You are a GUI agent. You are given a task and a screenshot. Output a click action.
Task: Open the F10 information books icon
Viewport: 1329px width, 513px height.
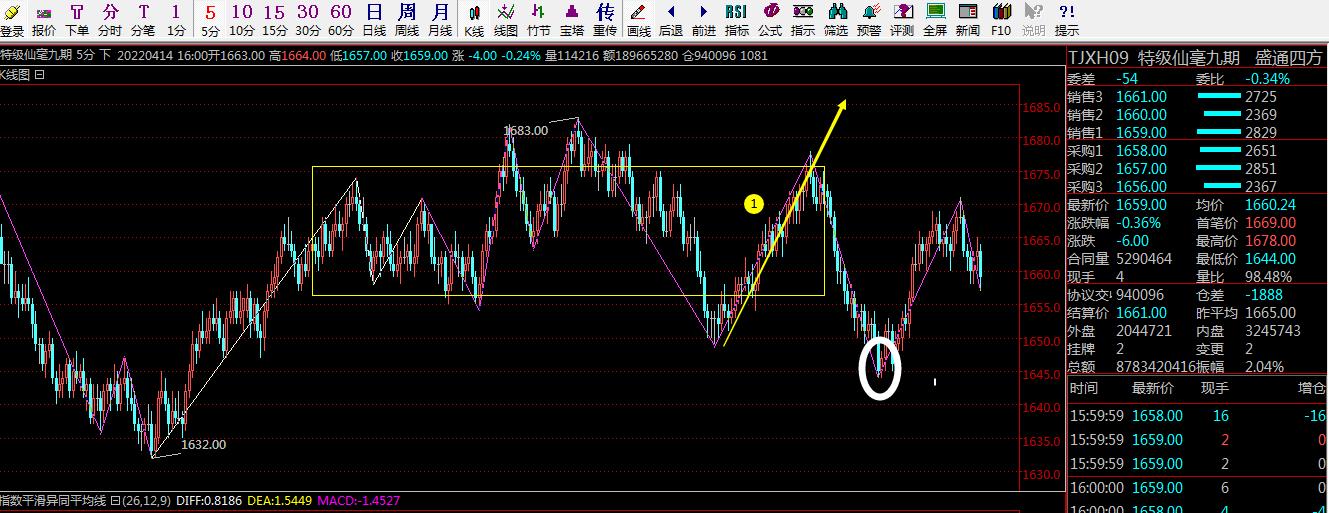point(1001,19)
